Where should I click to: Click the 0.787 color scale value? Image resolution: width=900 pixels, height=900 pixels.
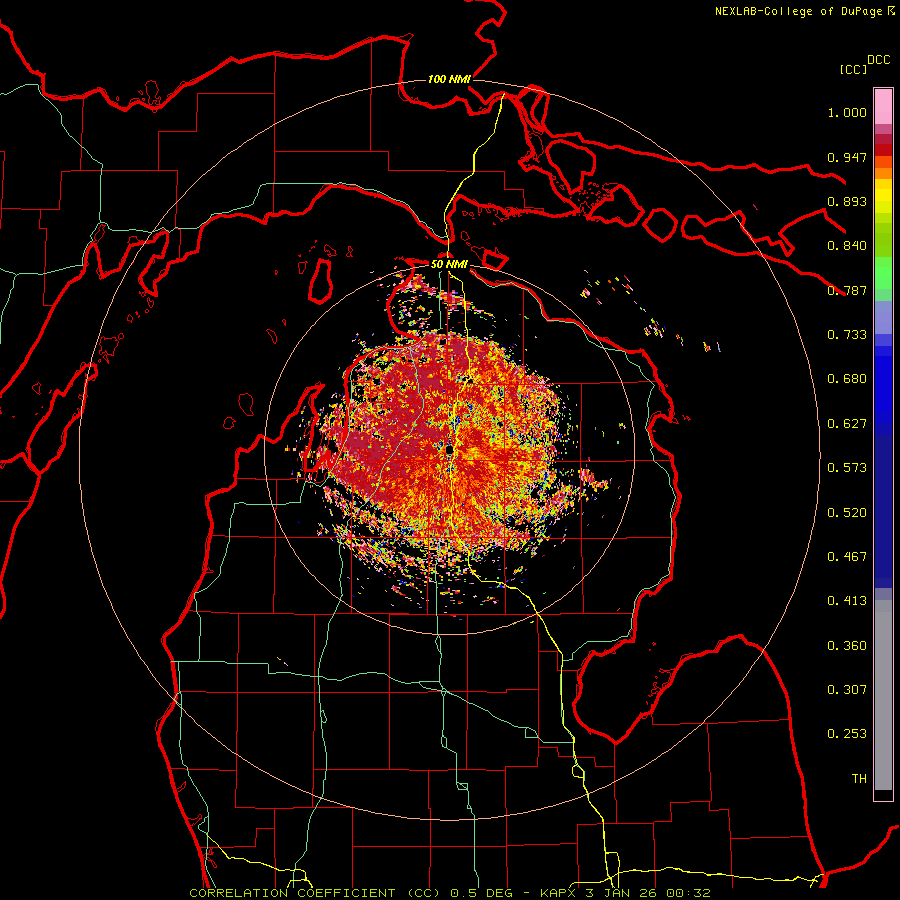847,290
